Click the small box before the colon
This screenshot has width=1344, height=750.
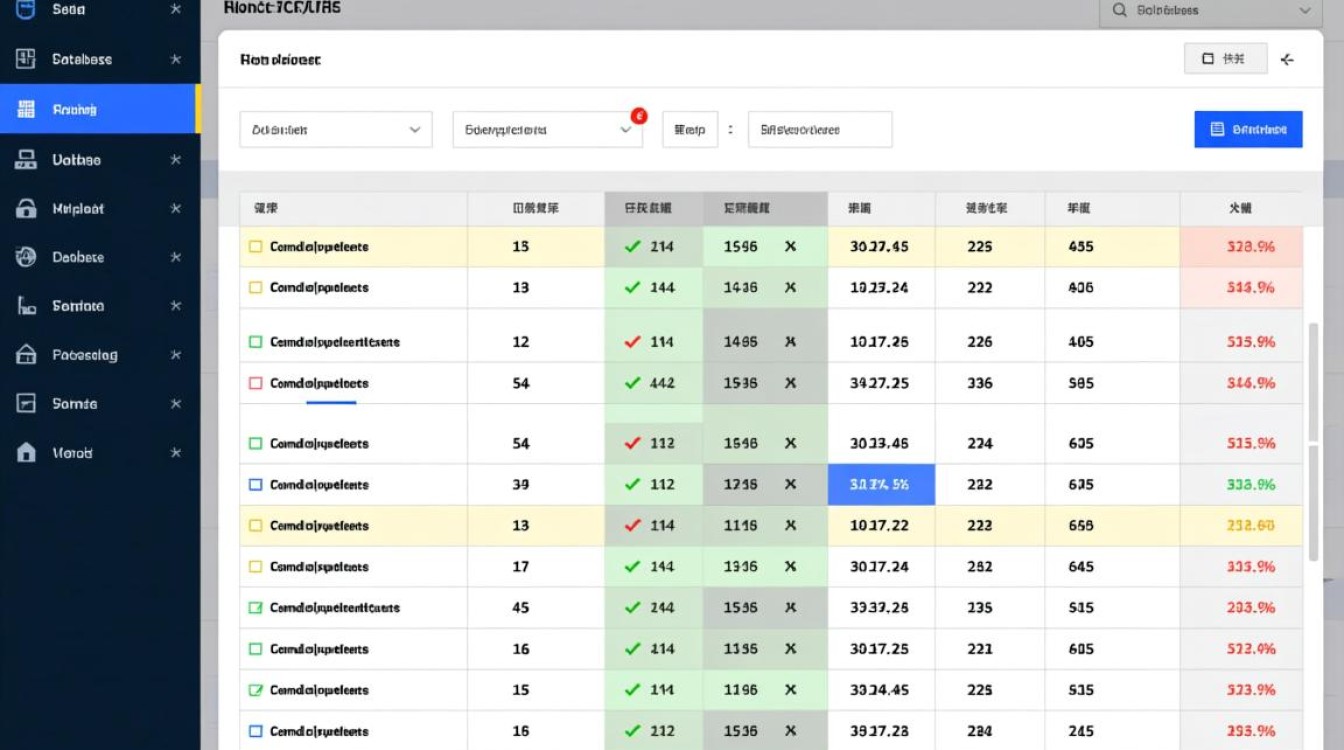[690, 129]
